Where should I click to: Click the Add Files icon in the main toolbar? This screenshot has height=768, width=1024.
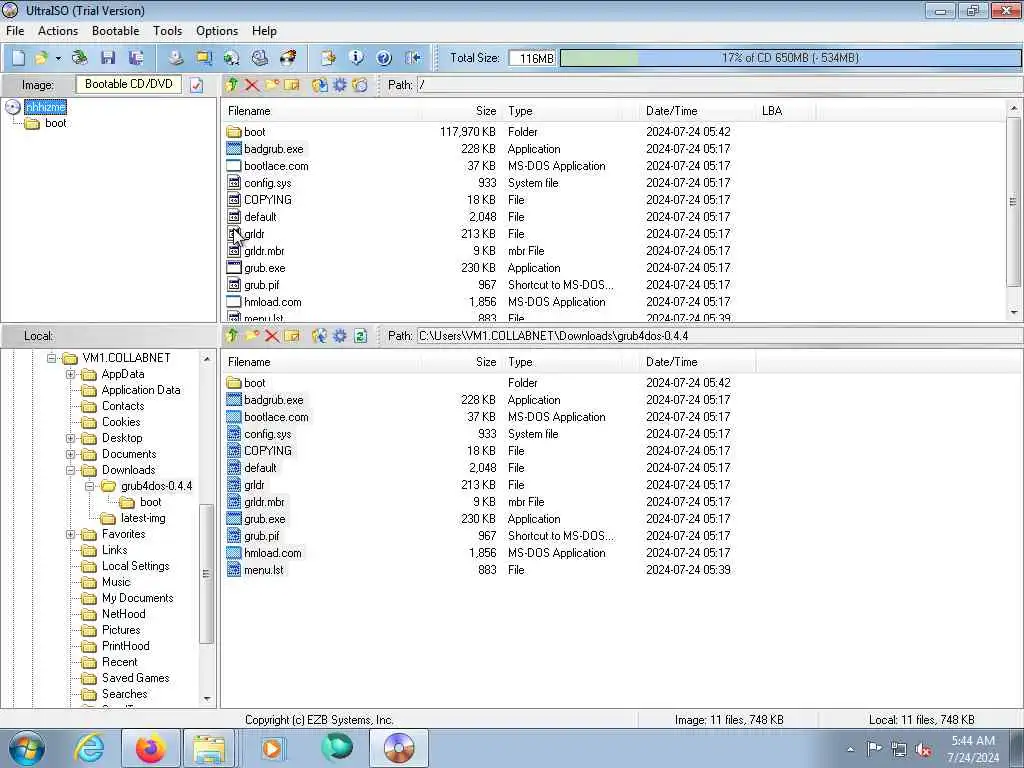click(x=328, y=58)
